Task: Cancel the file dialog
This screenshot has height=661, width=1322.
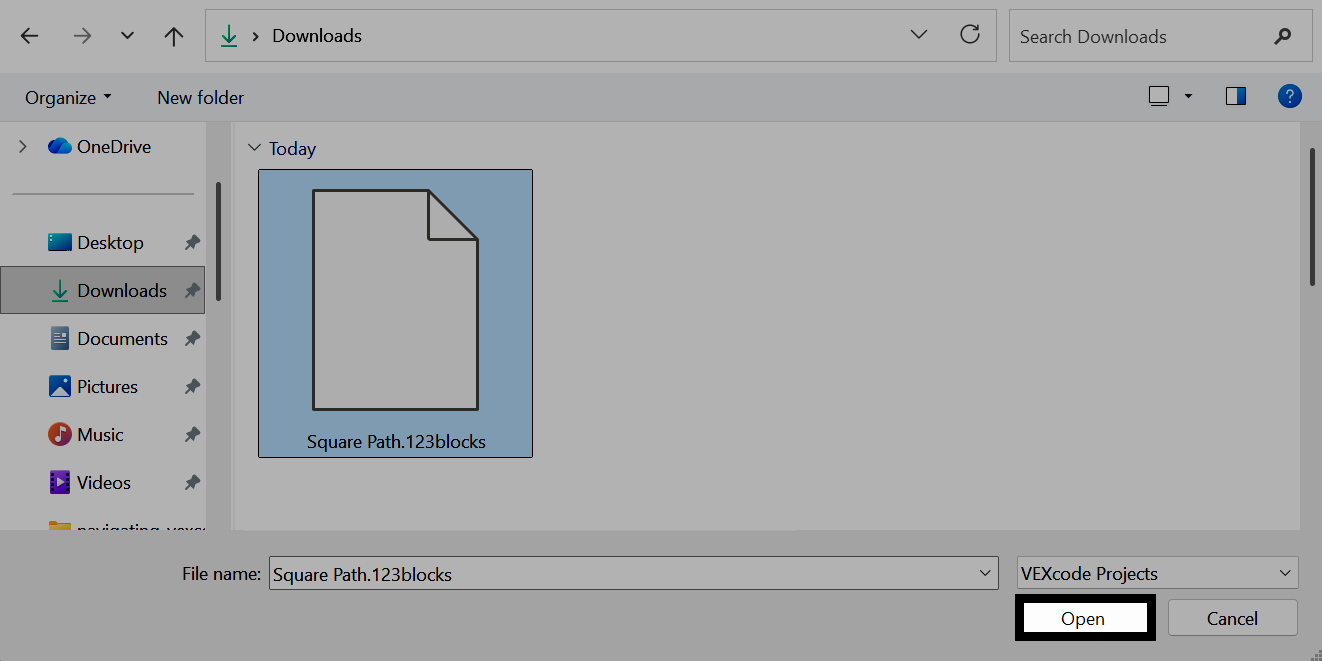Action: (1232, 618)
